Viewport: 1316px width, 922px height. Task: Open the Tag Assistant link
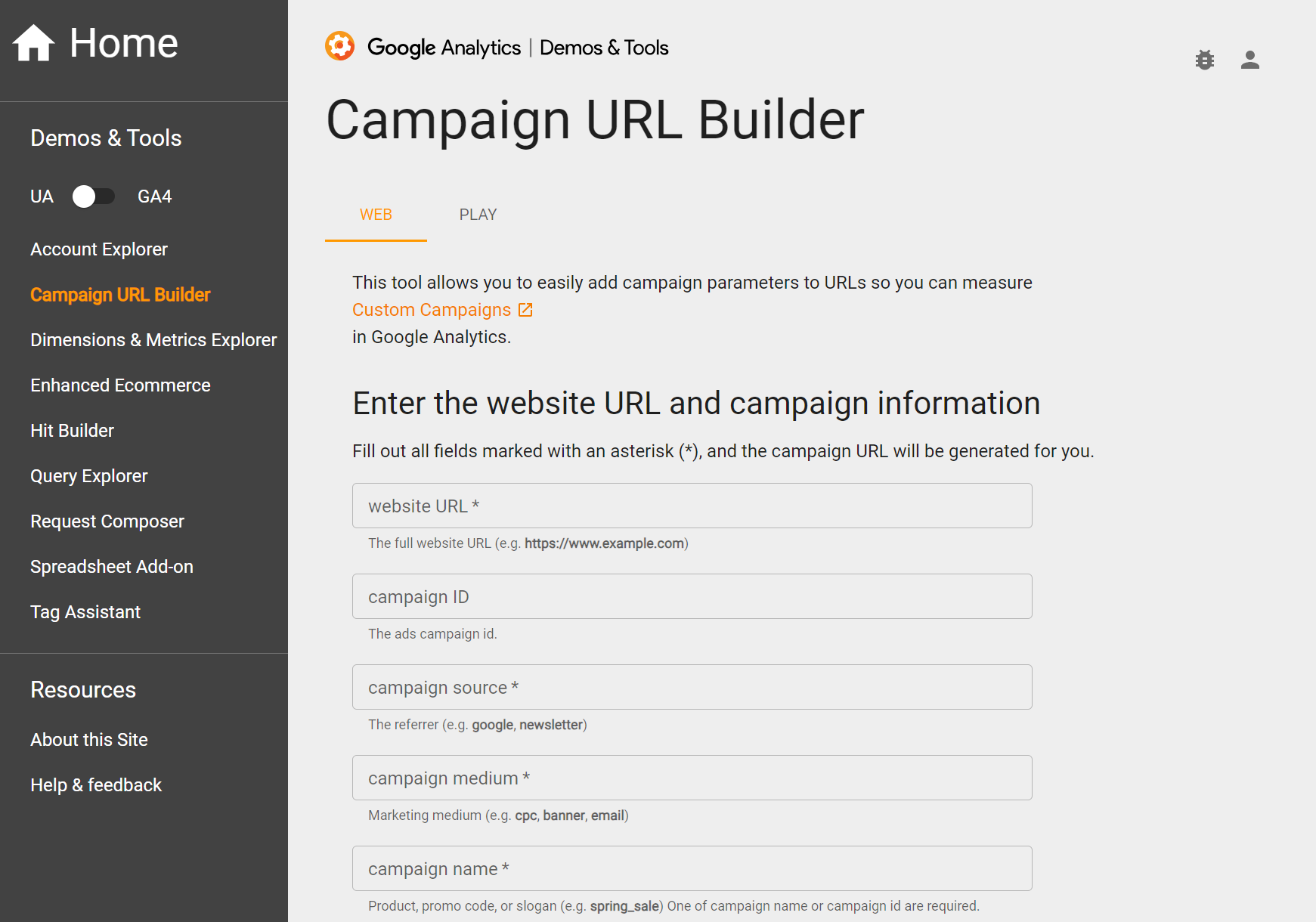click(85, 612)
